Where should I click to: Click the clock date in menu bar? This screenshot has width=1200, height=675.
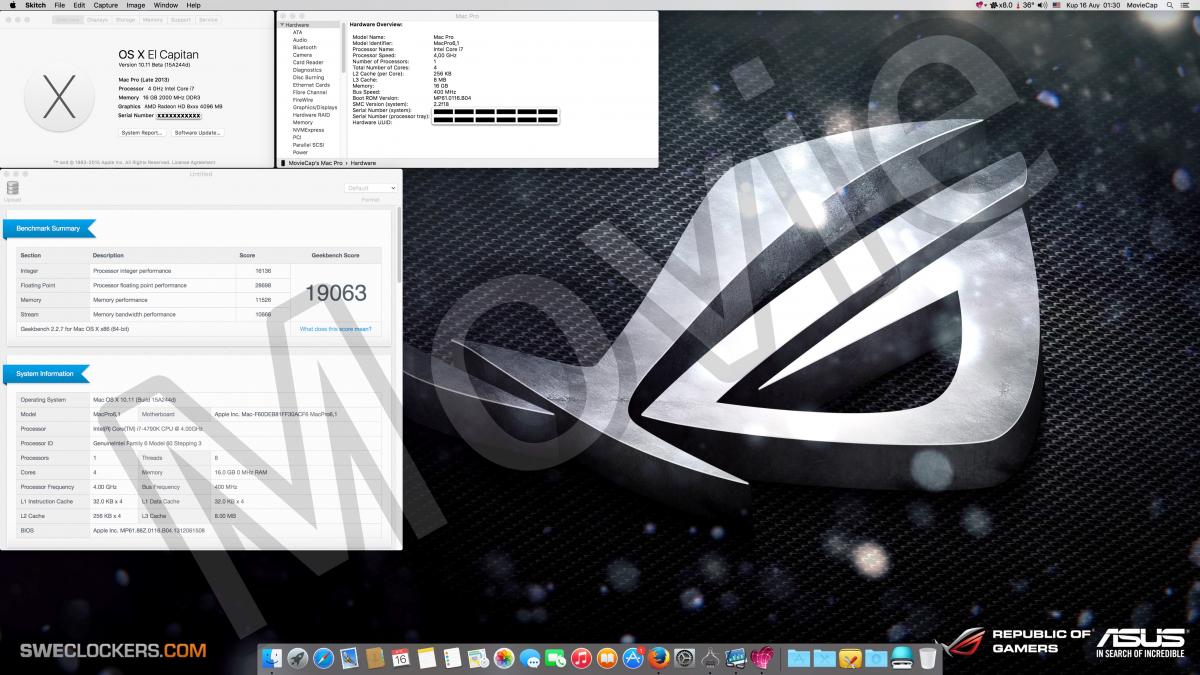pyautogui.click(x=1095, y=5)
